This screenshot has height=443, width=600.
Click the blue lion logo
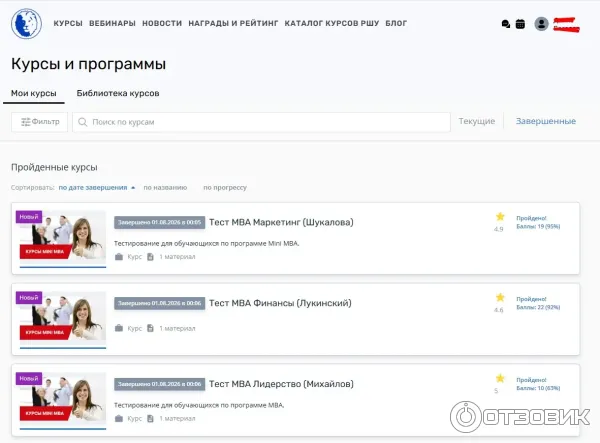(26, 24)
